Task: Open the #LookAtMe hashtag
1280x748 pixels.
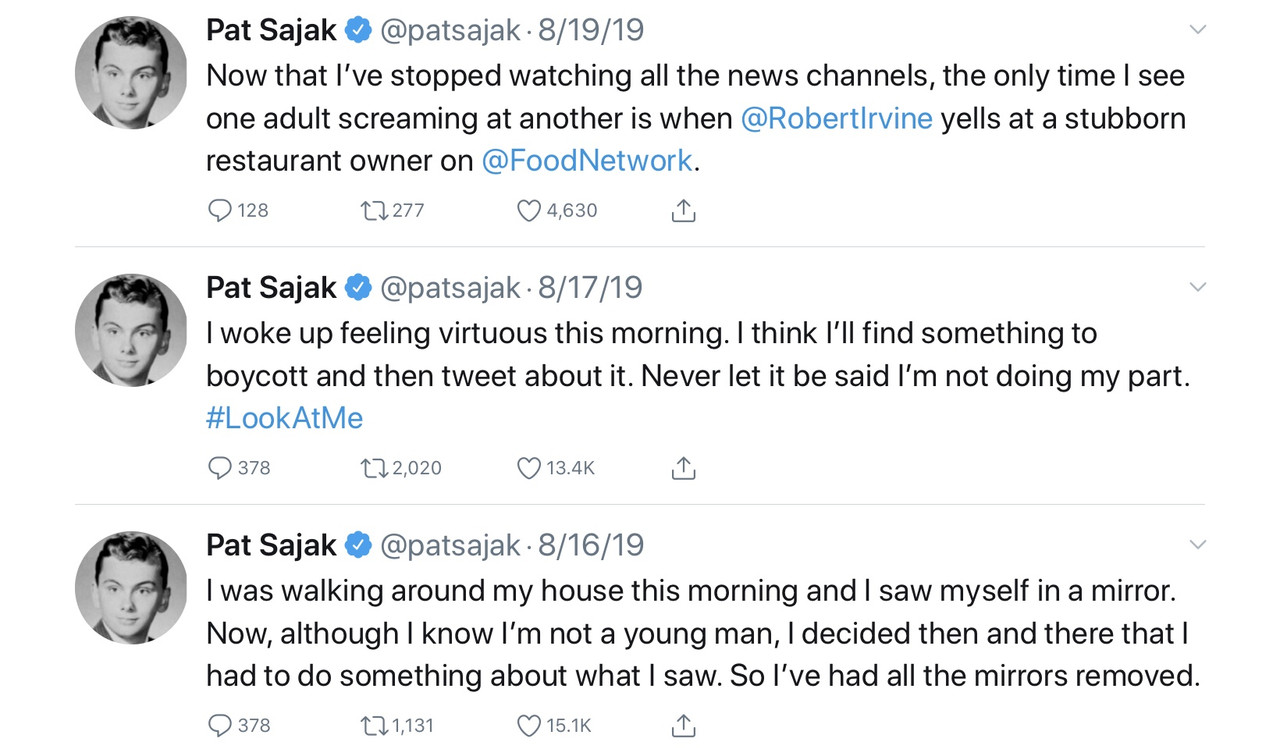Action: (x=285, y=418)
